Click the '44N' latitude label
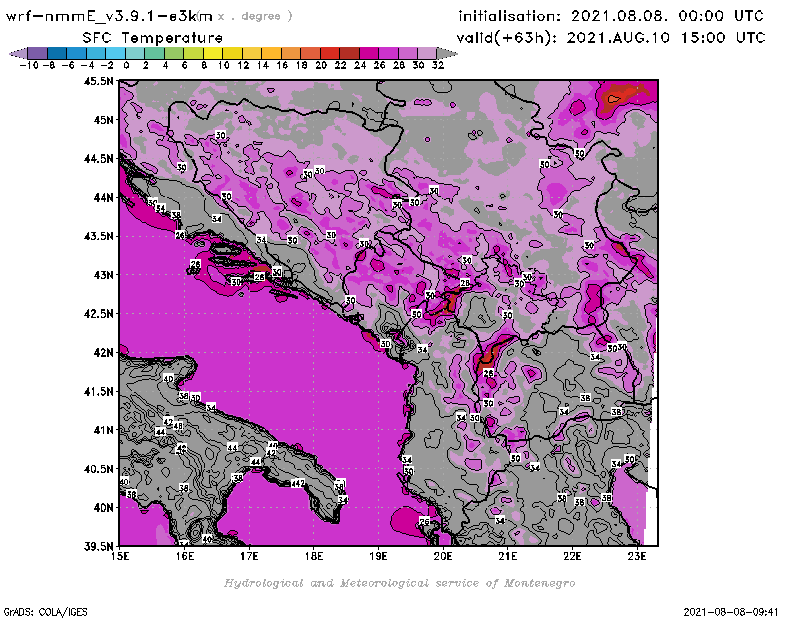Image resolution: width=800 pixels, height=618 pixels. click(103, 197)
